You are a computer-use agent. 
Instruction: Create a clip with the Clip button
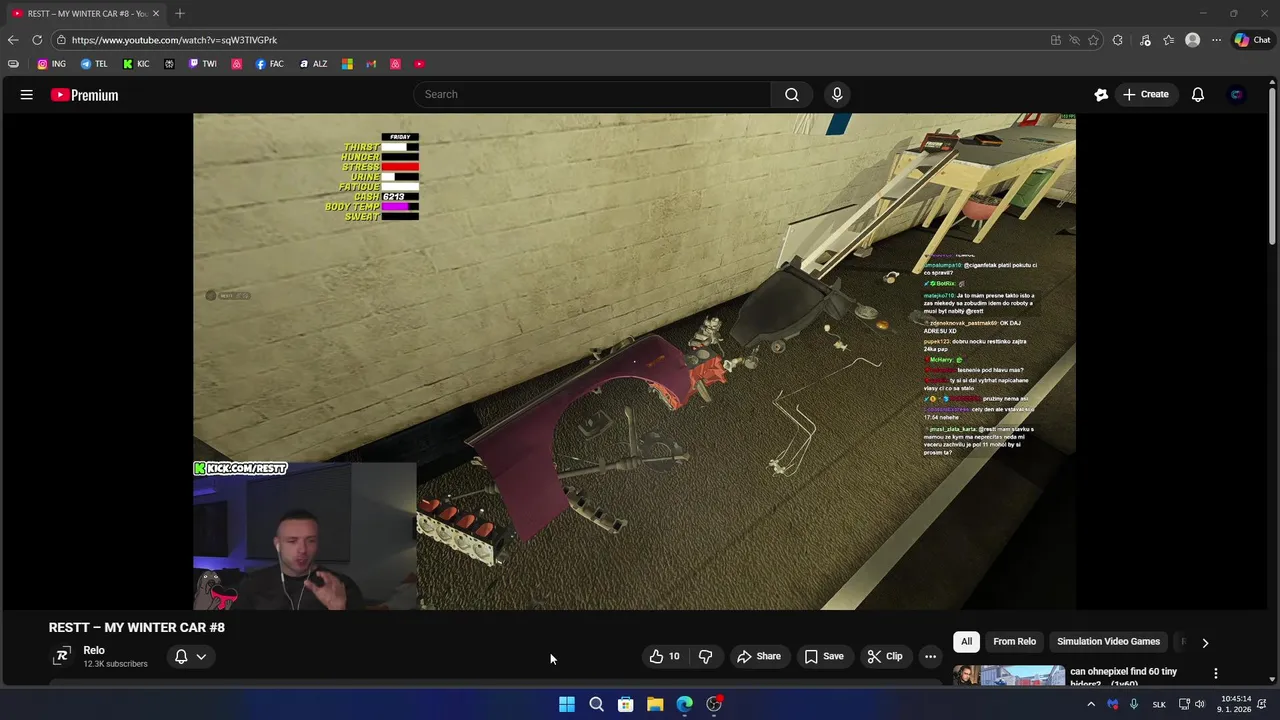[x=885, y=656]
